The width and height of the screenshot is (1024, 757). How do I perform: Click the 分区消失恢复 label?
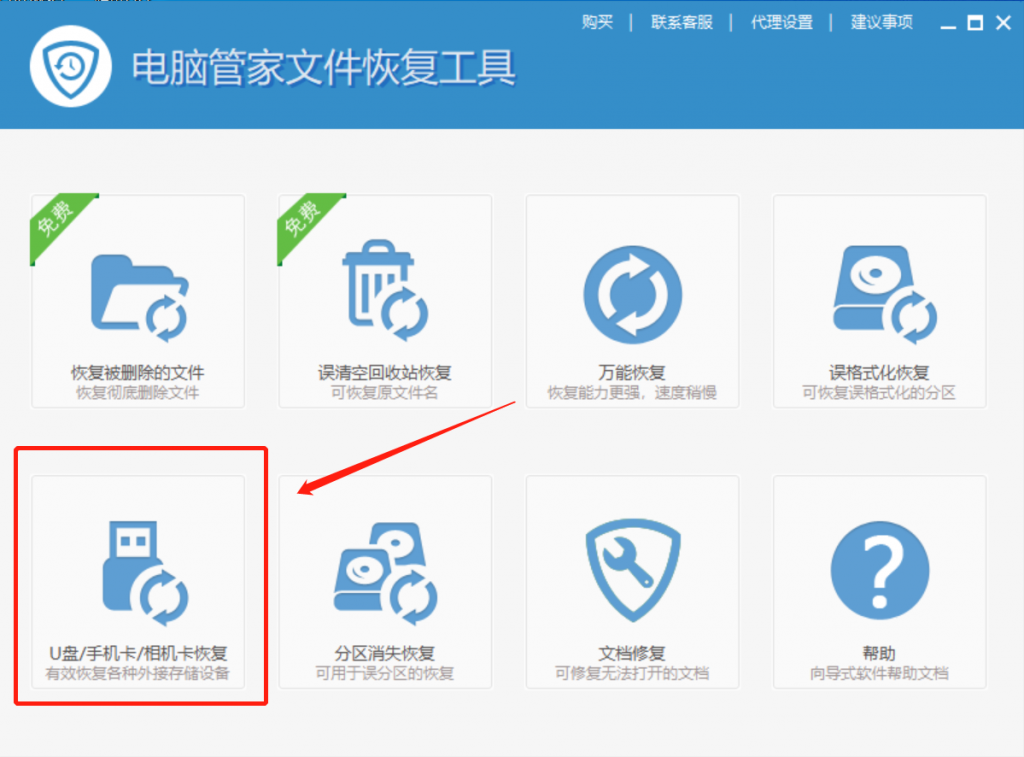[385, 654]
